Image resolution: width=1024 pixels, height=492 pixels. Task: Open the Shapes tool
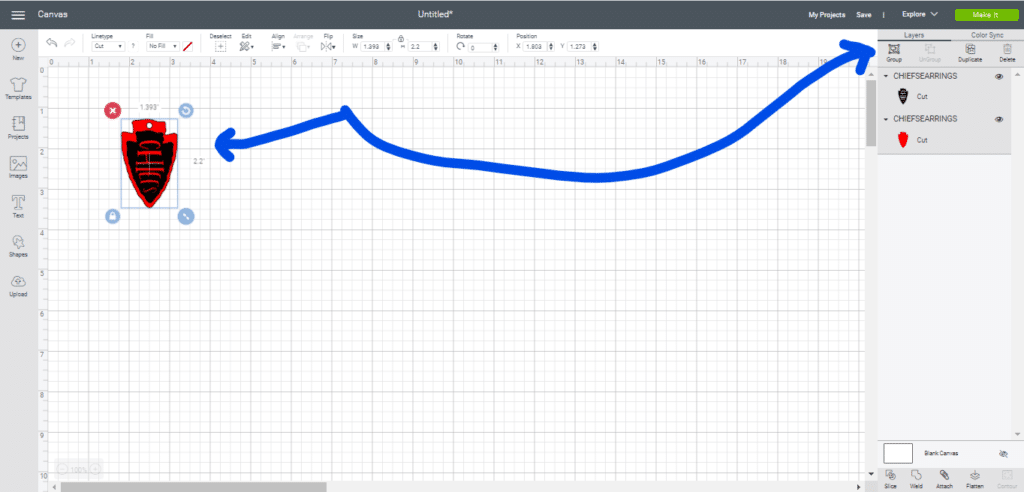18,245
